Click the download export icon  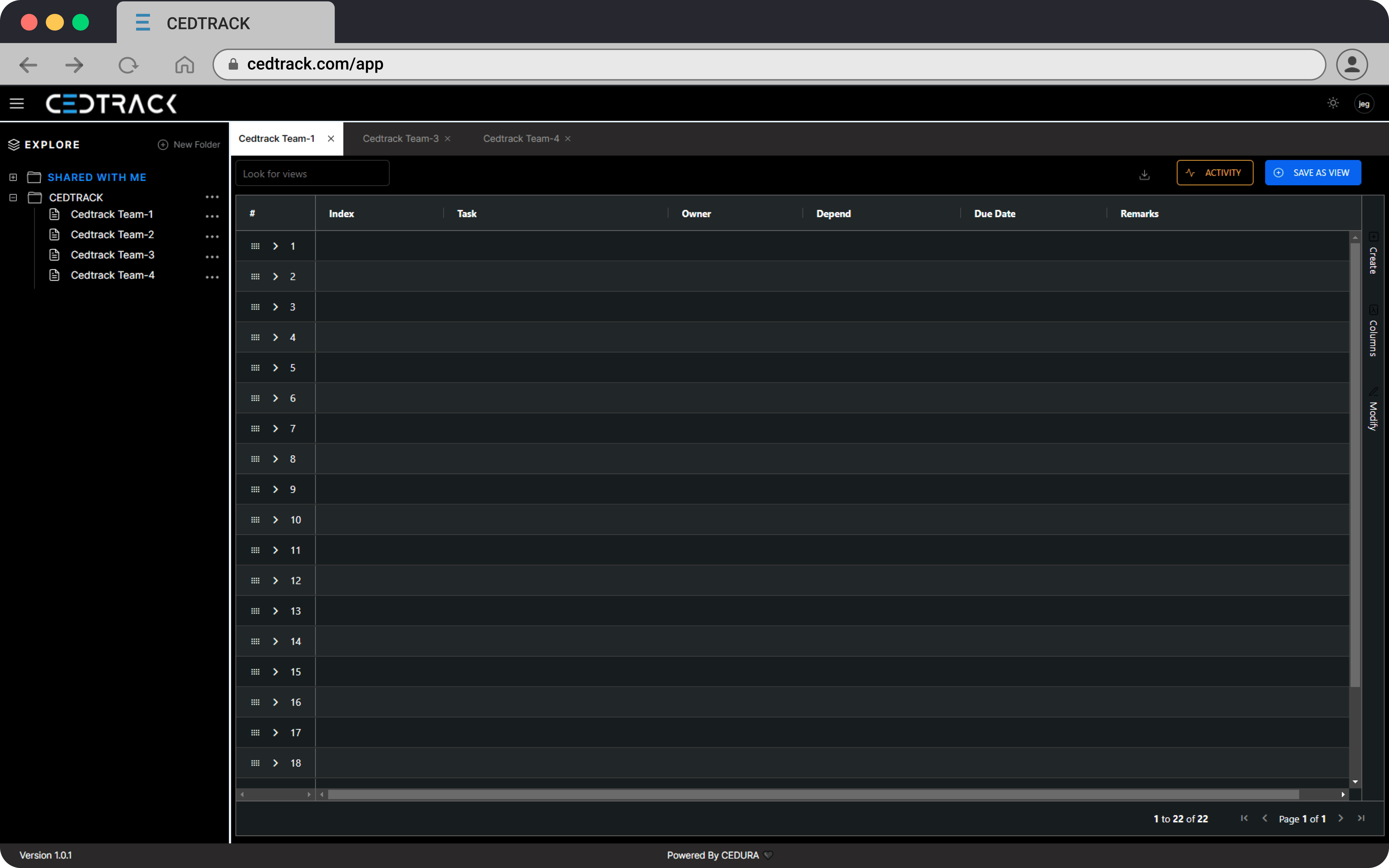[1144, 175]
